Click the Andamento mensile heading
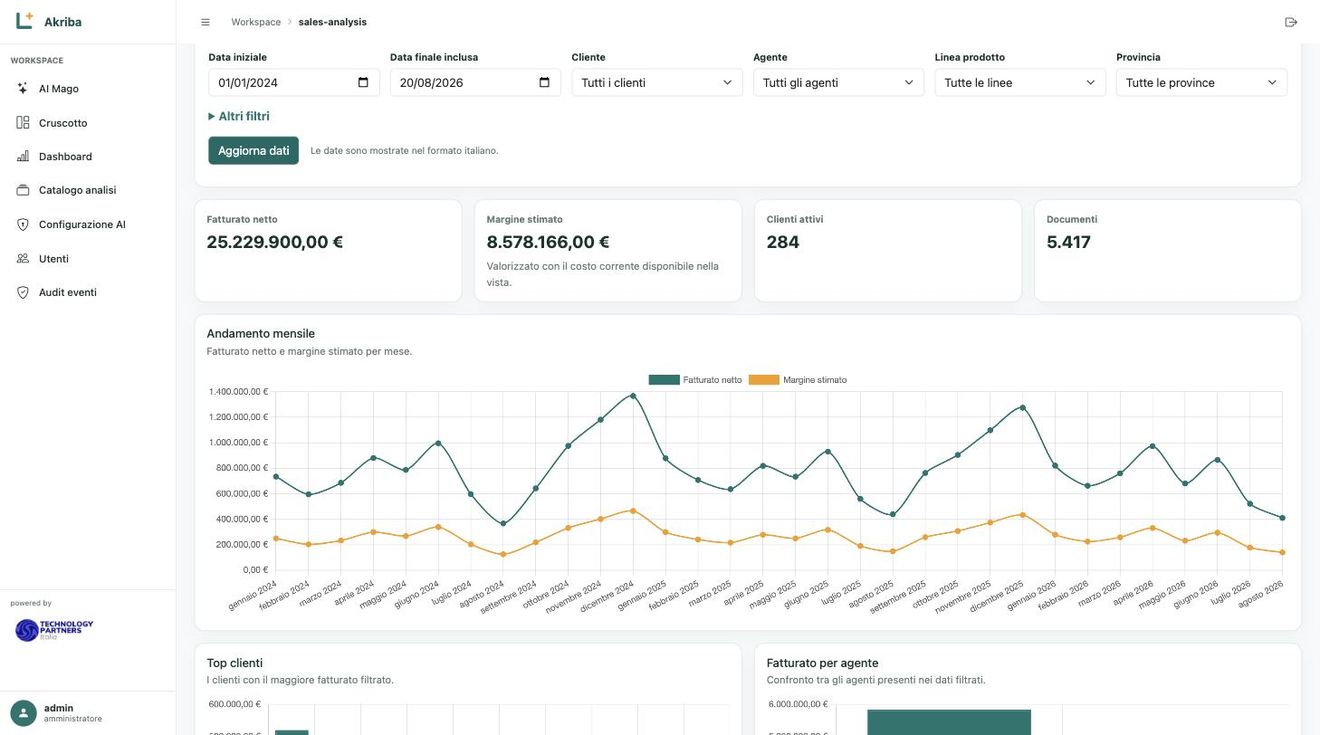Image resolution: width=1320 pixels, height=735 pixels. [x=261, y=333]
